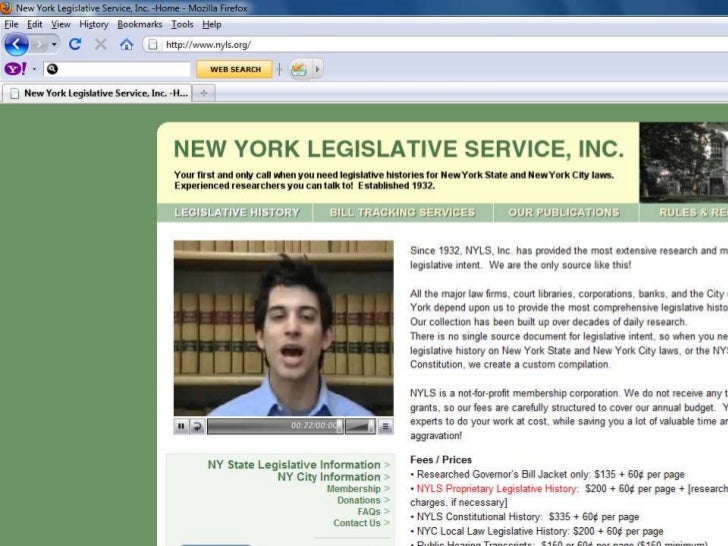728x546 pixels.
Task: Open the navigation history dropdown arrow
Action: 55,44
